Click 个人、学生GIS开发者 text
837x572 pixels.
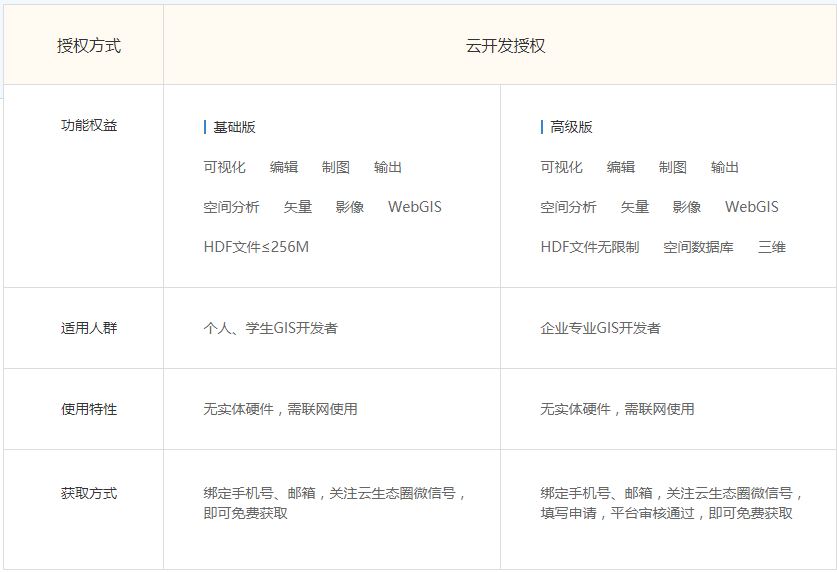tap(270, 328)
